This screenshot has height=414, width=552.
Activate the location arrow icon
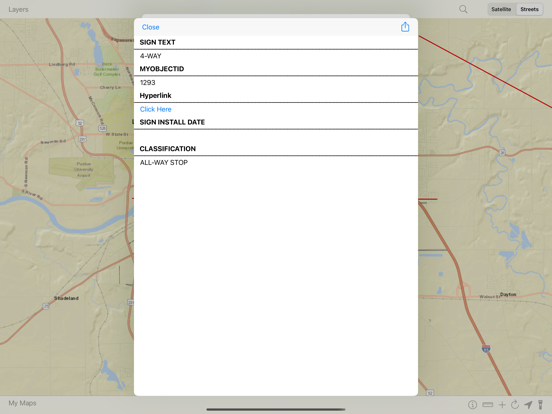[x=528, y=404]
